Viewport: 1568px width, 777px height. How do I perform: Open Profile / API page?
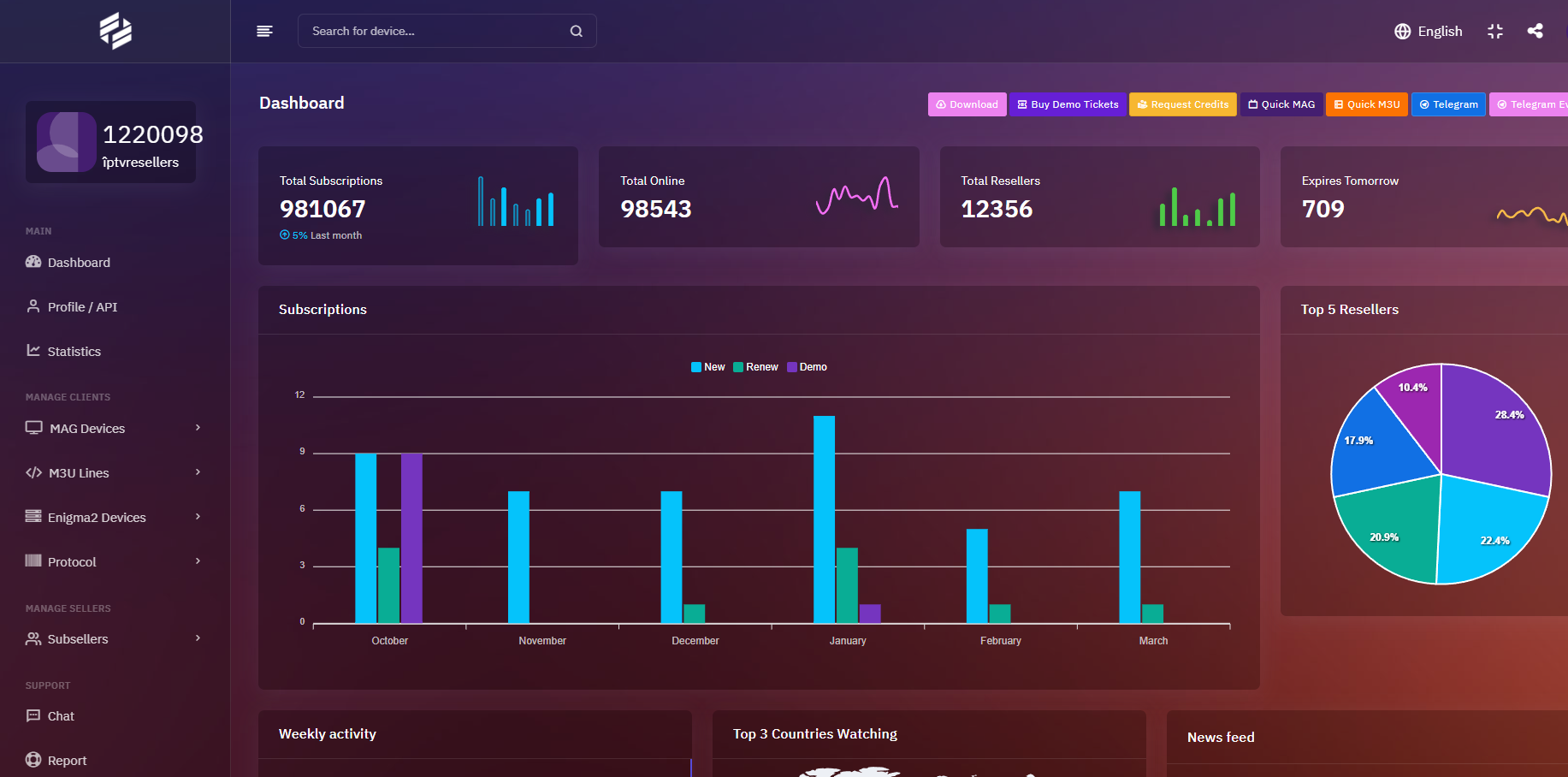[82, 306]
